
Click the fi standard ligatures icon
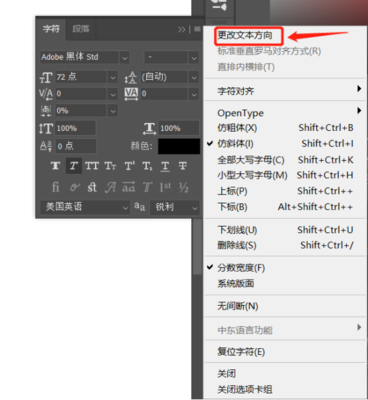point(56,187)
